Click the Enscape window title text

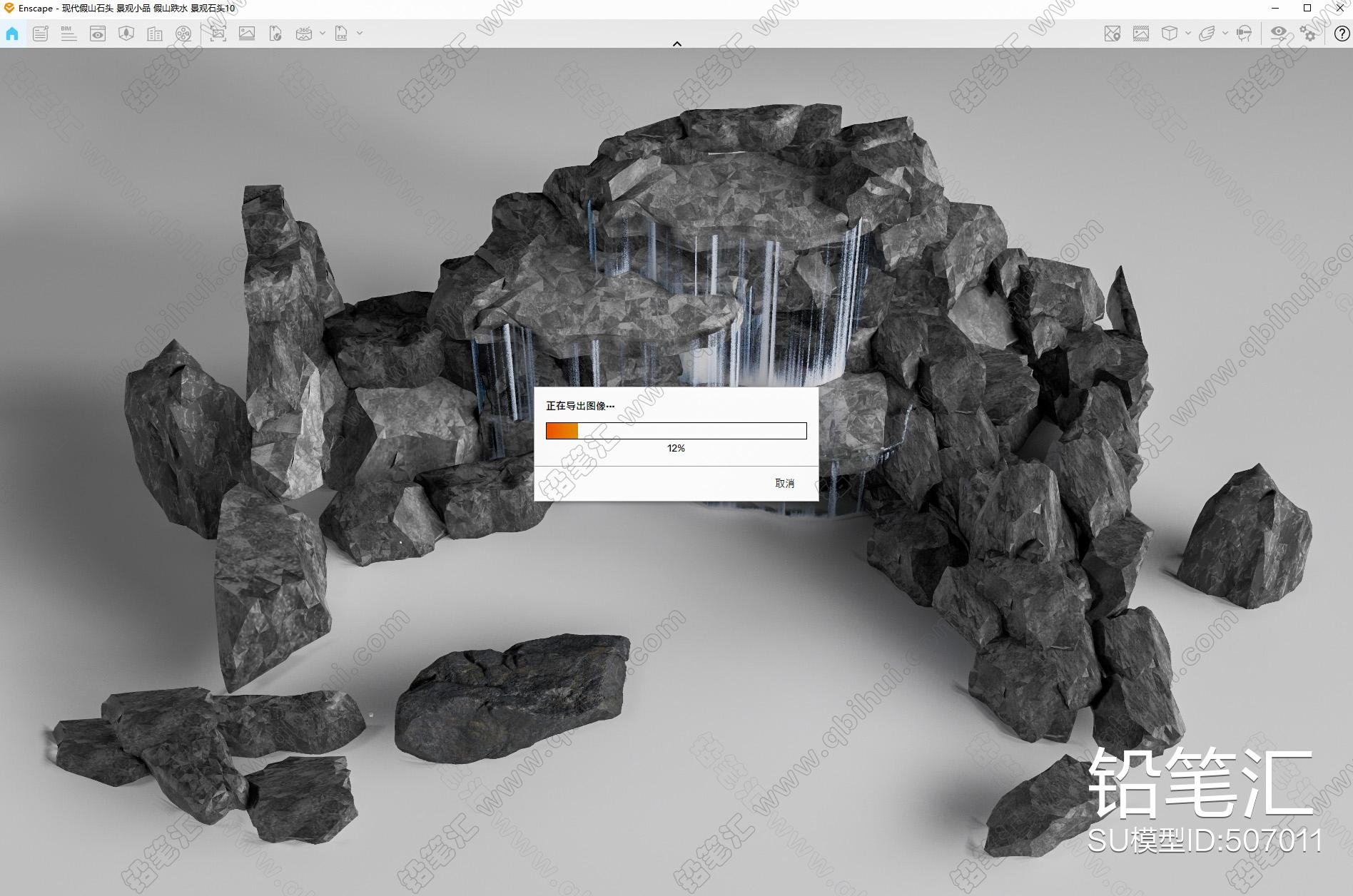click(126, 9)
